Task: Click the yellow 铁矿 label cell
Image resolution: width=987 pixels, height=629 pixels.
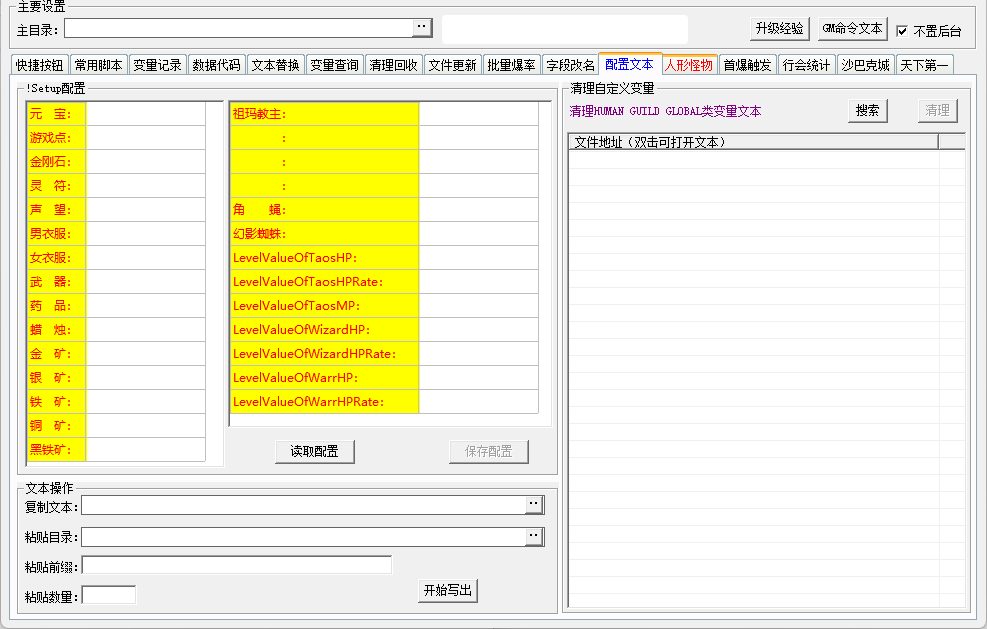Action: click(x=57, y=402)
